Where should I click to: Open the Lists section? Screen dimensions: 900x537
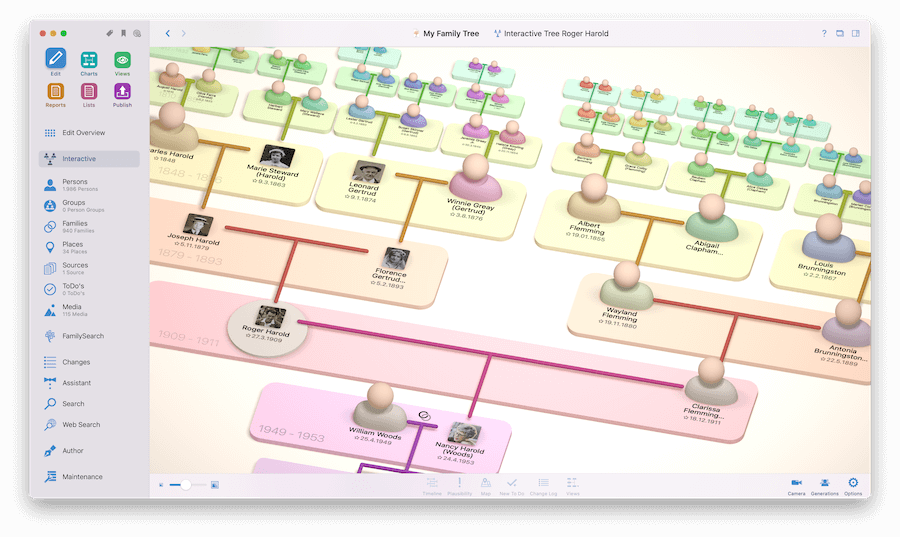pyautogui.click(x=88, y=95)
